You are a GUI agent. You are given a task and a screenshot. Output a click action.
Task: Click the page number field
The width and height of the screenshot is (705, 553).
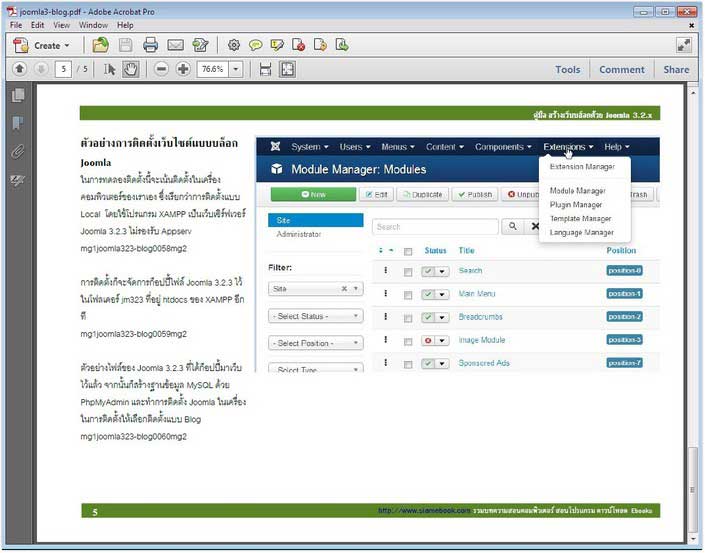click(63, 69)
